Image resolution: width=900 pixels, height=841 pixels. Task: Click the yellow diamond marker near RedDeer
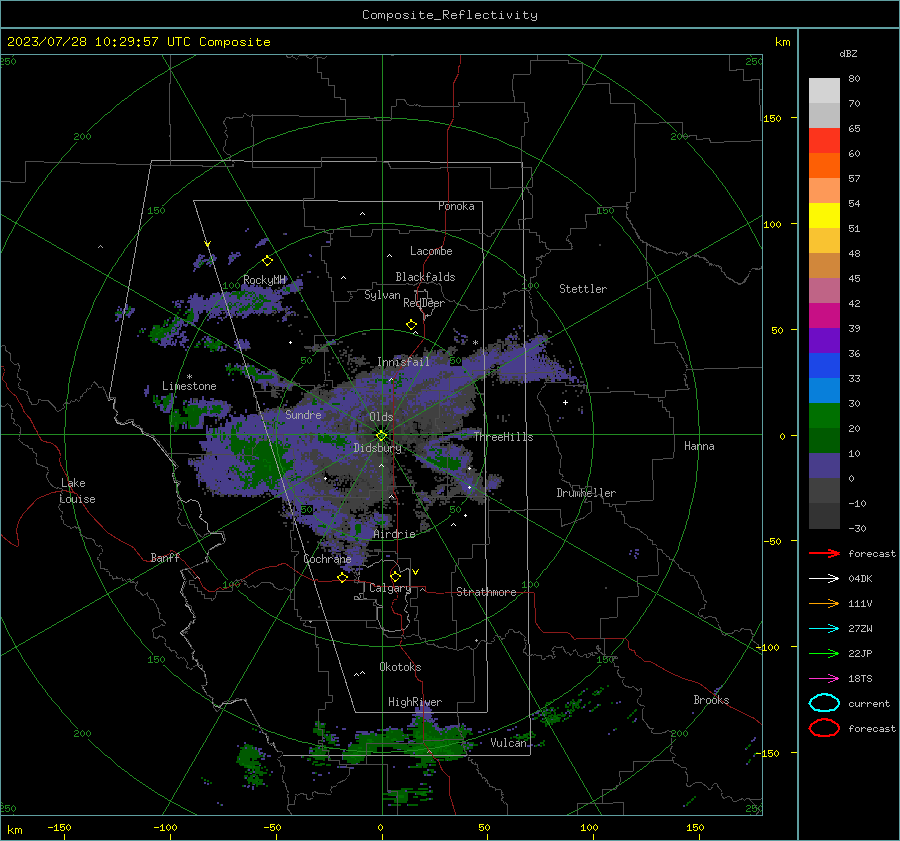412,325
